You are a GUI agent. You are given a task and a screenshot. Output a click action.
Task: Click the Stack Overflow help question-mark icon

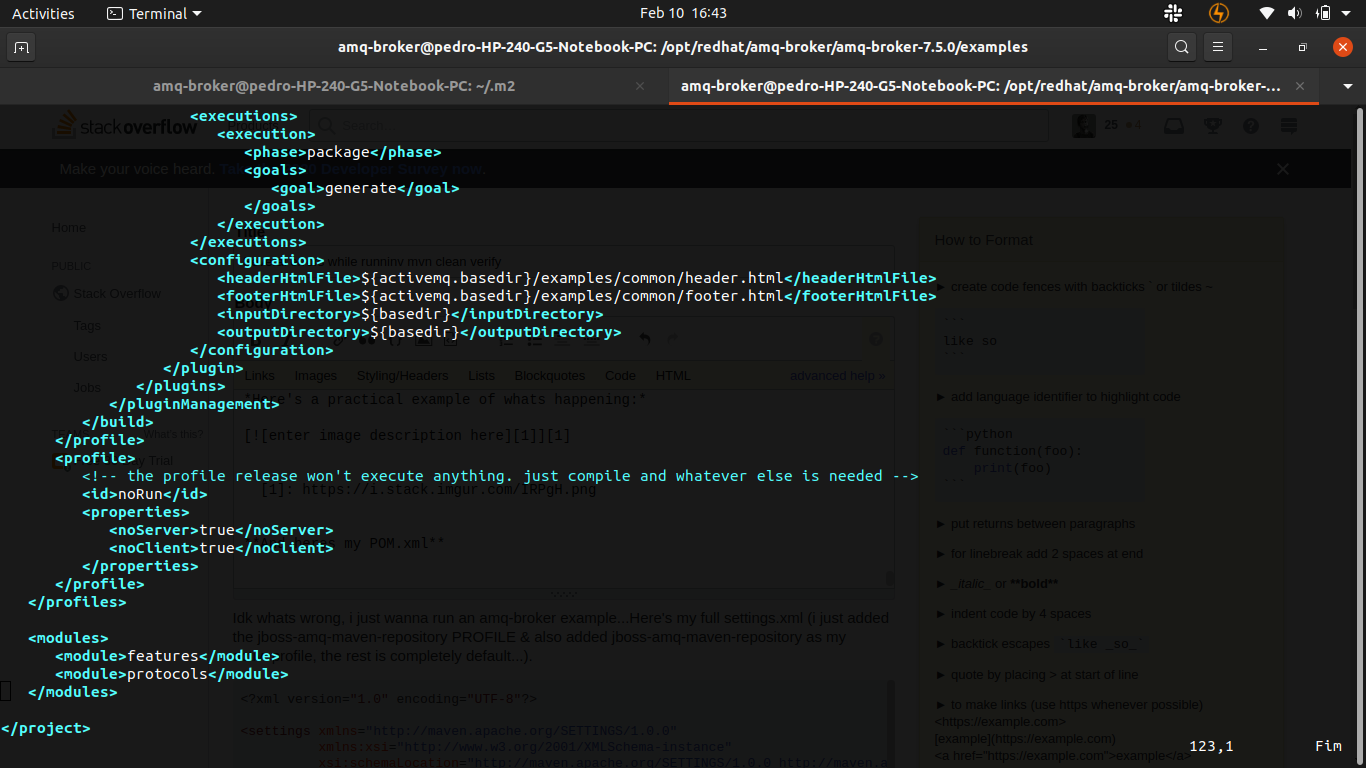1250,126
